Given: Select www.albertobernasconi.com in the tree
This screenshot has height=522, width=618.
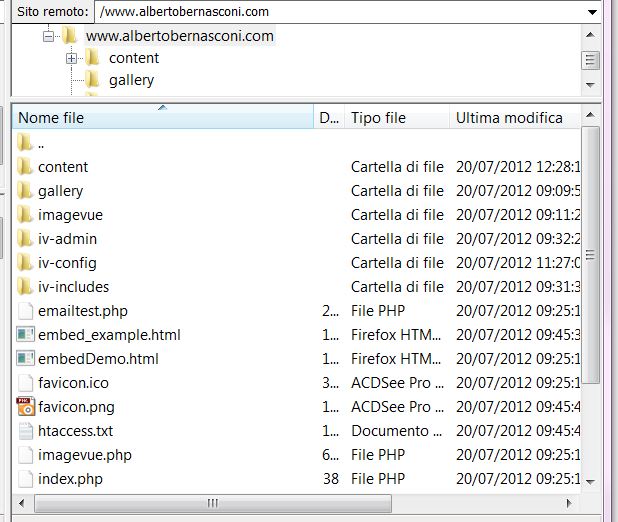Looking at the screenshot, I should pos(180,36).
